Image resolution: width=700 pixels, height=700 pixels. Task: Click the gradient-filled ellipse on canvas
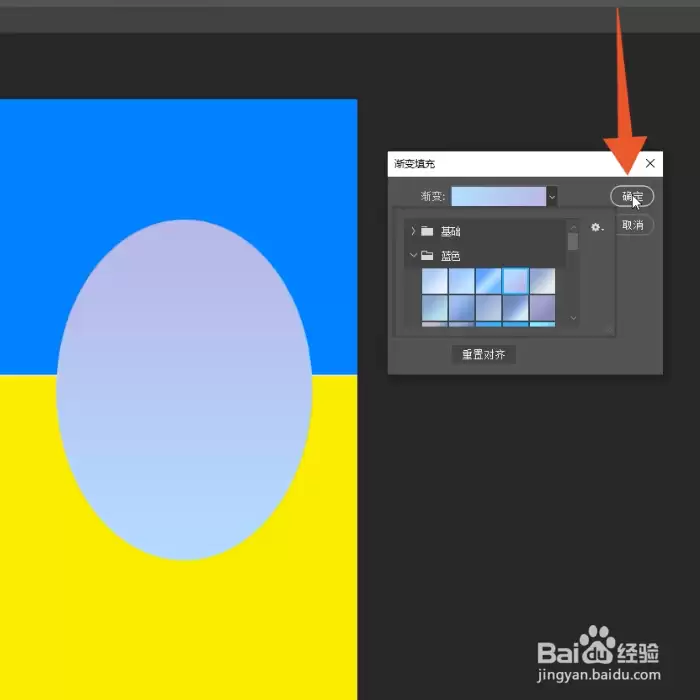(x=184, y=389)
